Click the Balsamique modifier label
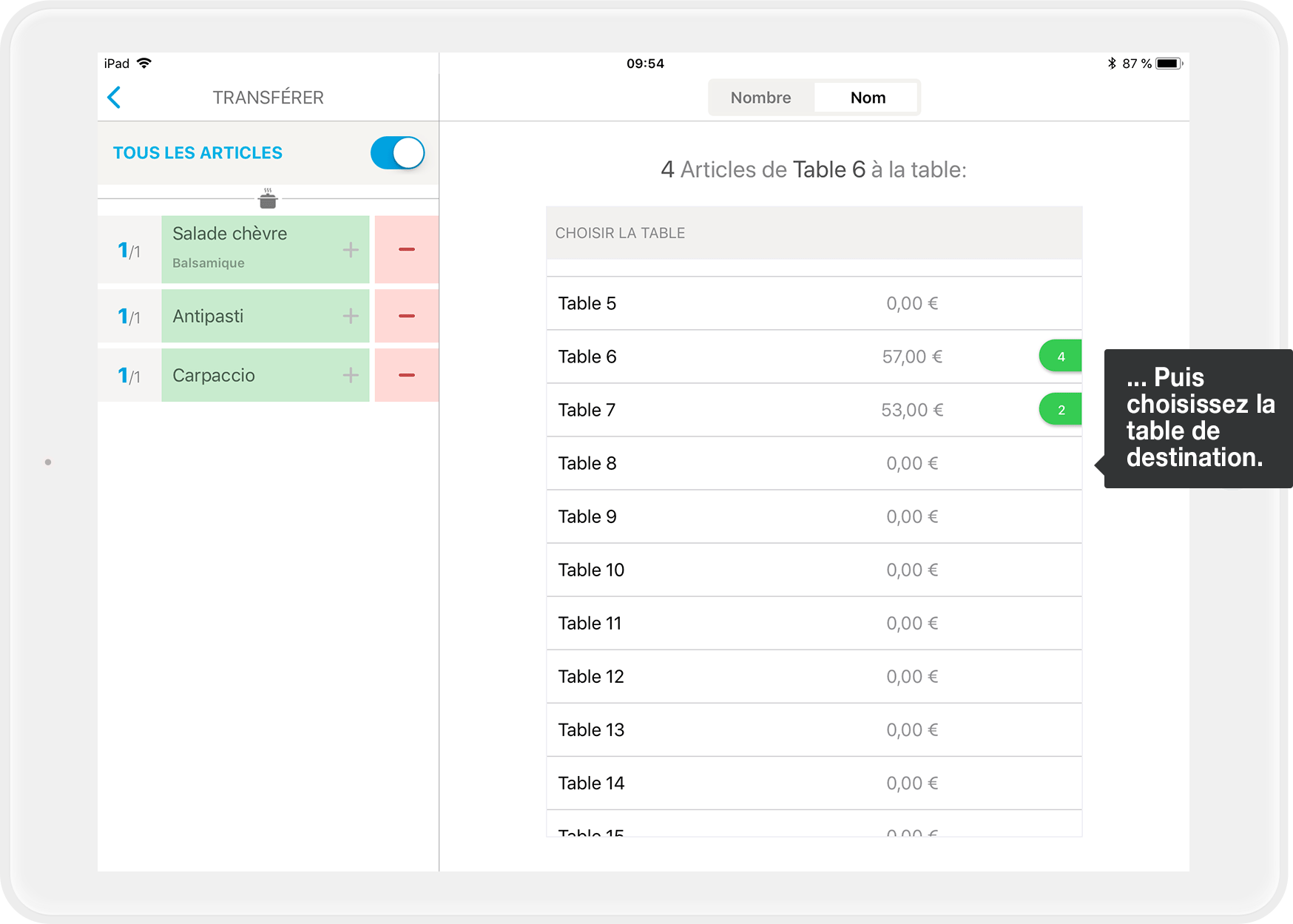Screen dimensions: 1293x924 coord(209,263)
